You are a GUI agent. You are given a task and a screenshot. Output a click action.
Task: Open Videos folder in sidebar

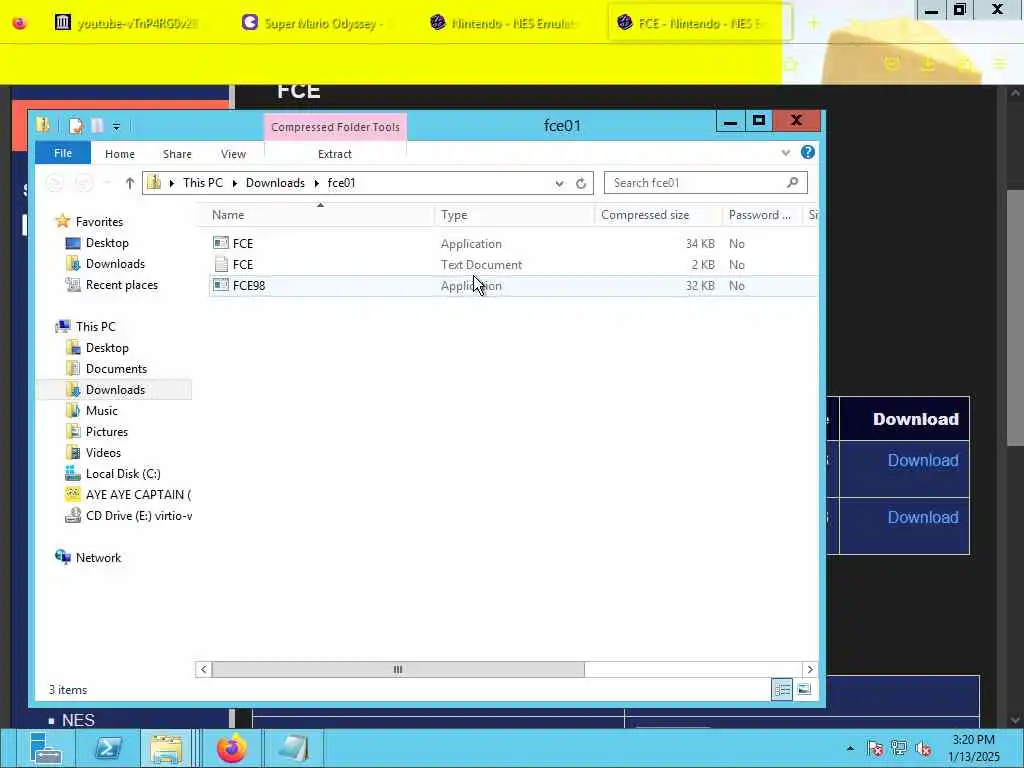[x=93, y=453]
